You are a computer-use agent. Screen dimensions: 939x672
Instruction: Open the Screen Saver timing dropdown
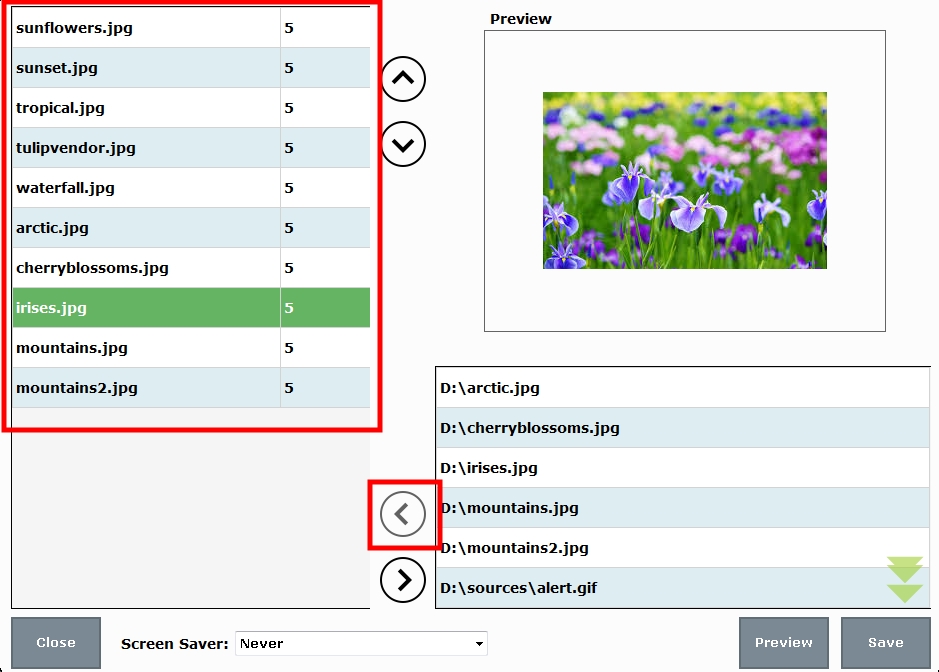click(x=360, y=643)
